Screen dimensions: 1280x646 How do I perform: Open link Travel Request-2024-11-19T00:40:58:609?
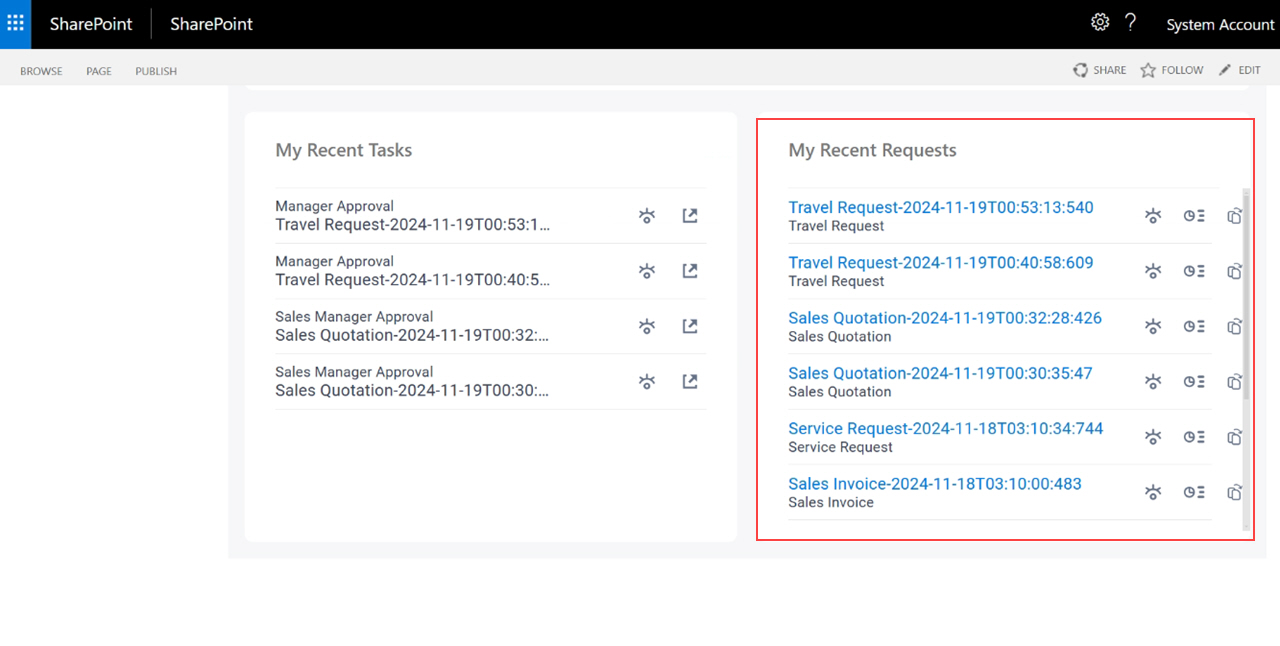coord(940,262)
